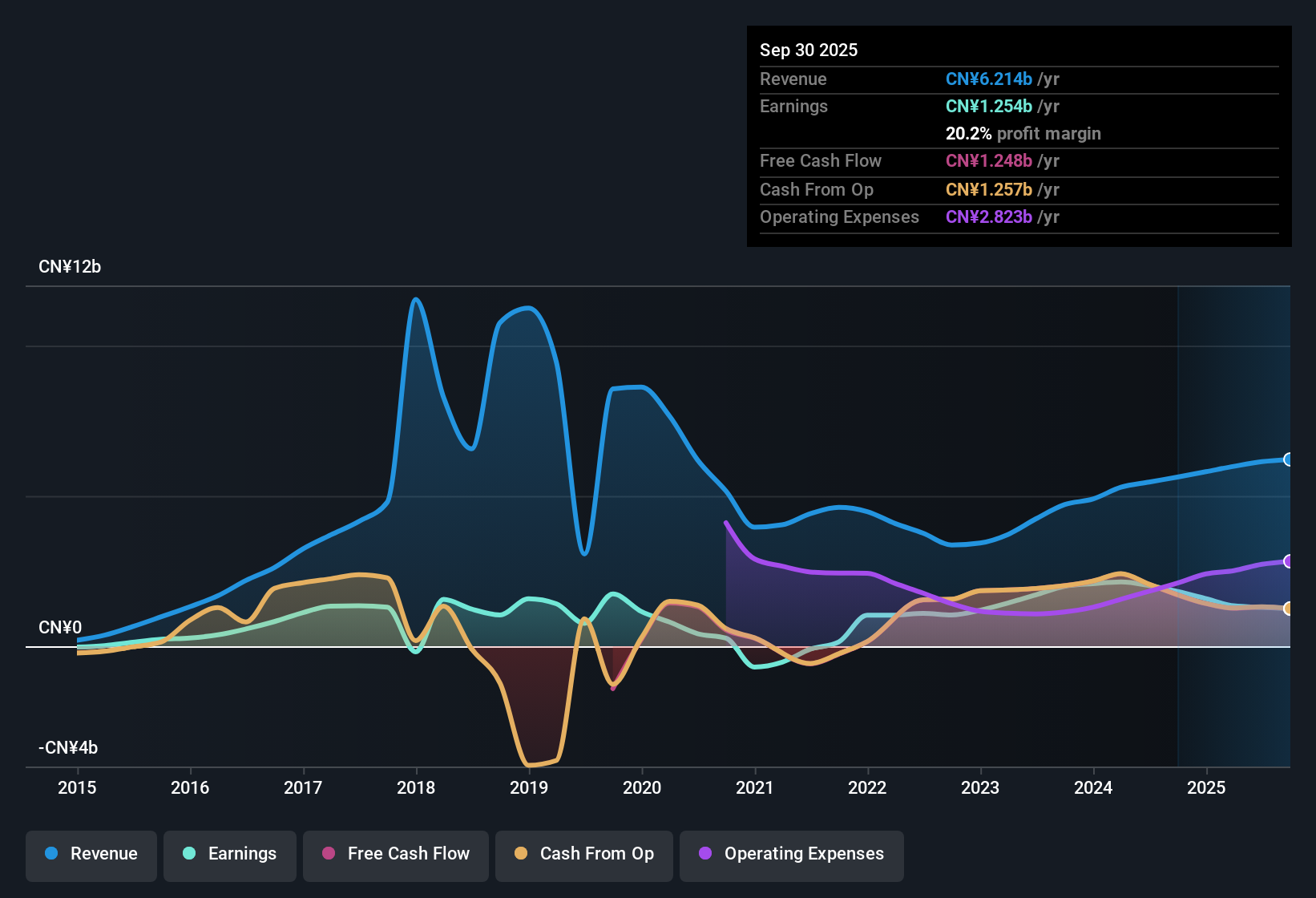This screenshot has height=898, width=1316.
Task: Toggle the Revenue series visibility
Action: pyautogui.click(x=91, y=854)
